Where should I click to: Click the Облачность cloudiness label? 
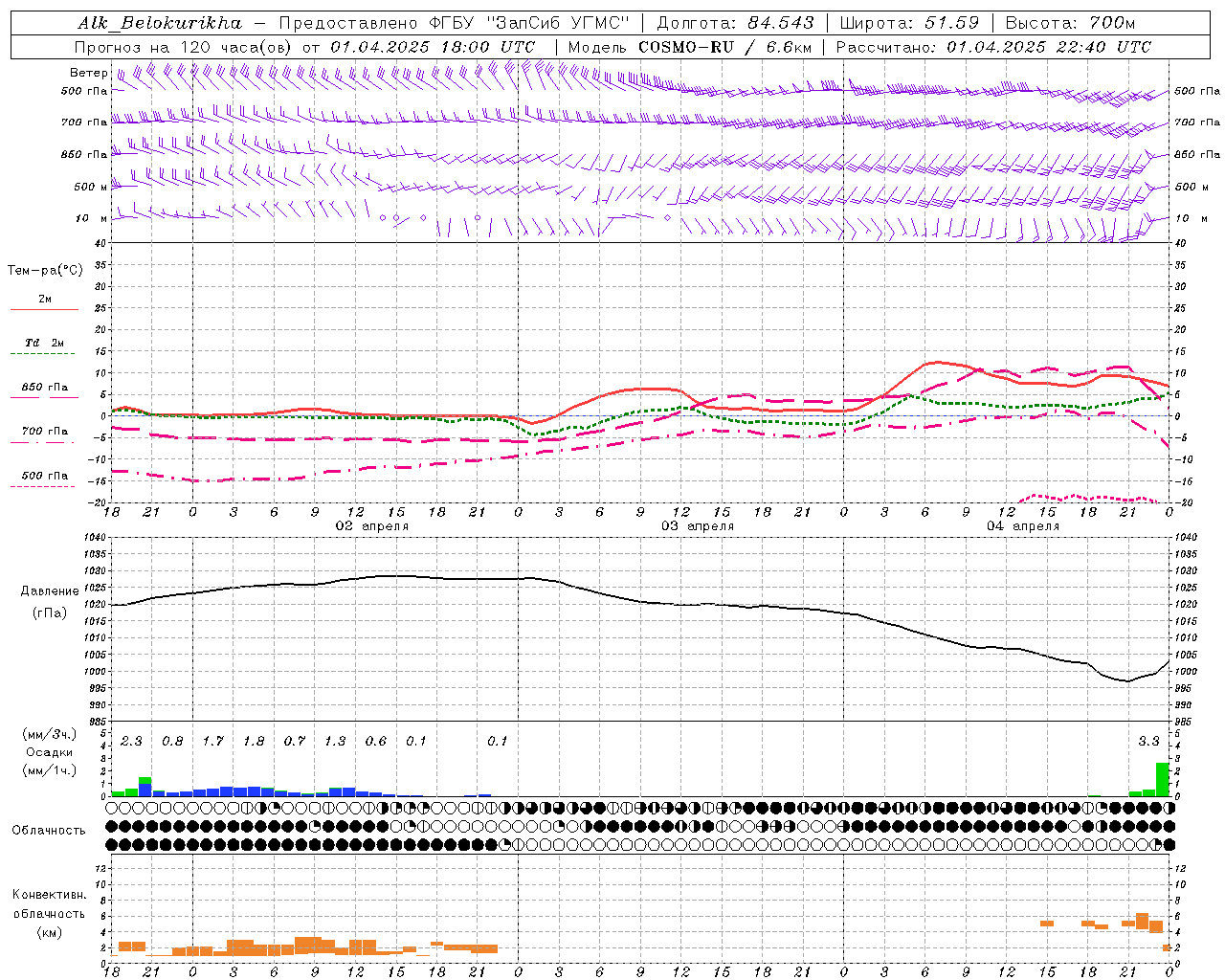(x=49, y=831)
